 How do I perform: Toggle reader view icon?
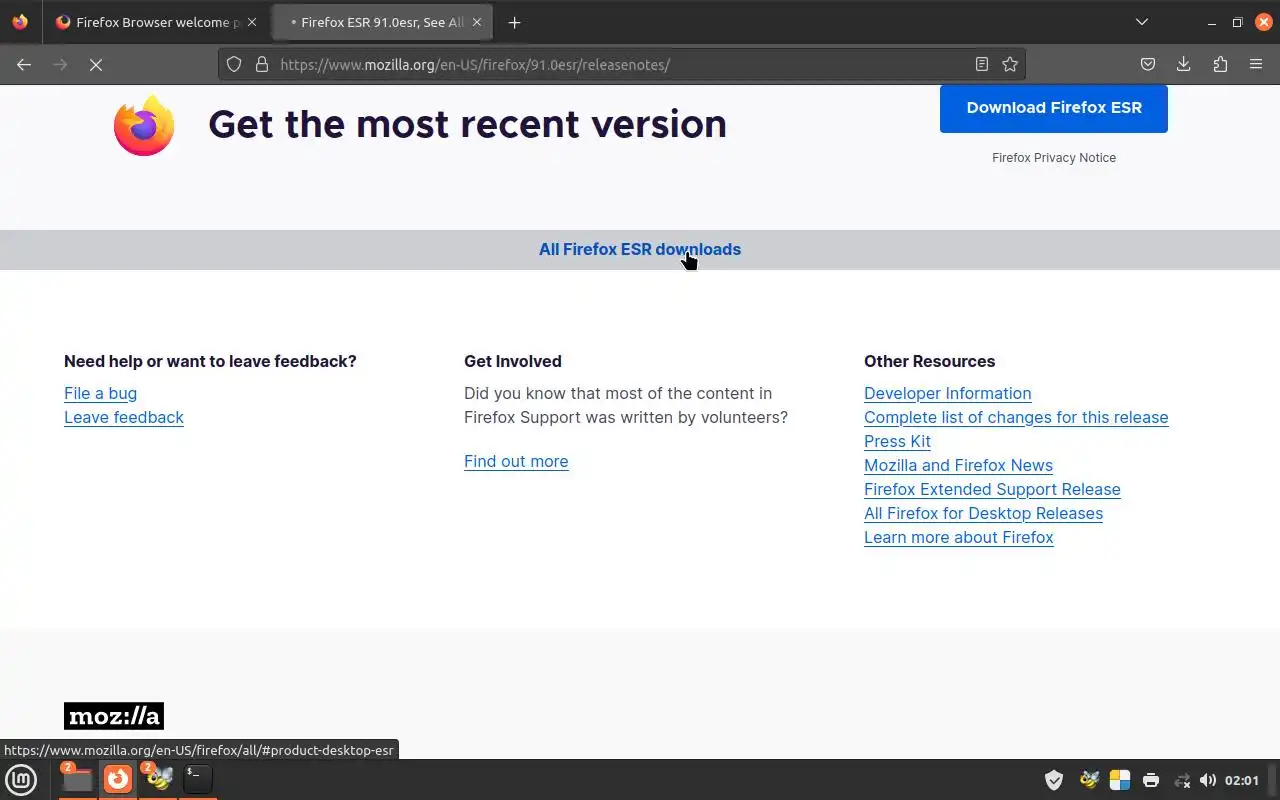point(982,64)
